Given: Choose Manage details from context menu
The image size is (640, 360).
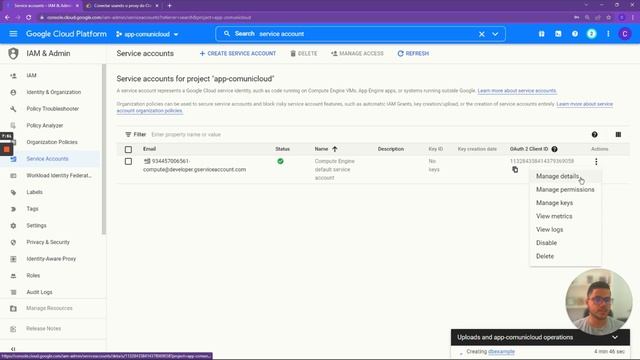Looking at the screenshot, I should [558, 176].
